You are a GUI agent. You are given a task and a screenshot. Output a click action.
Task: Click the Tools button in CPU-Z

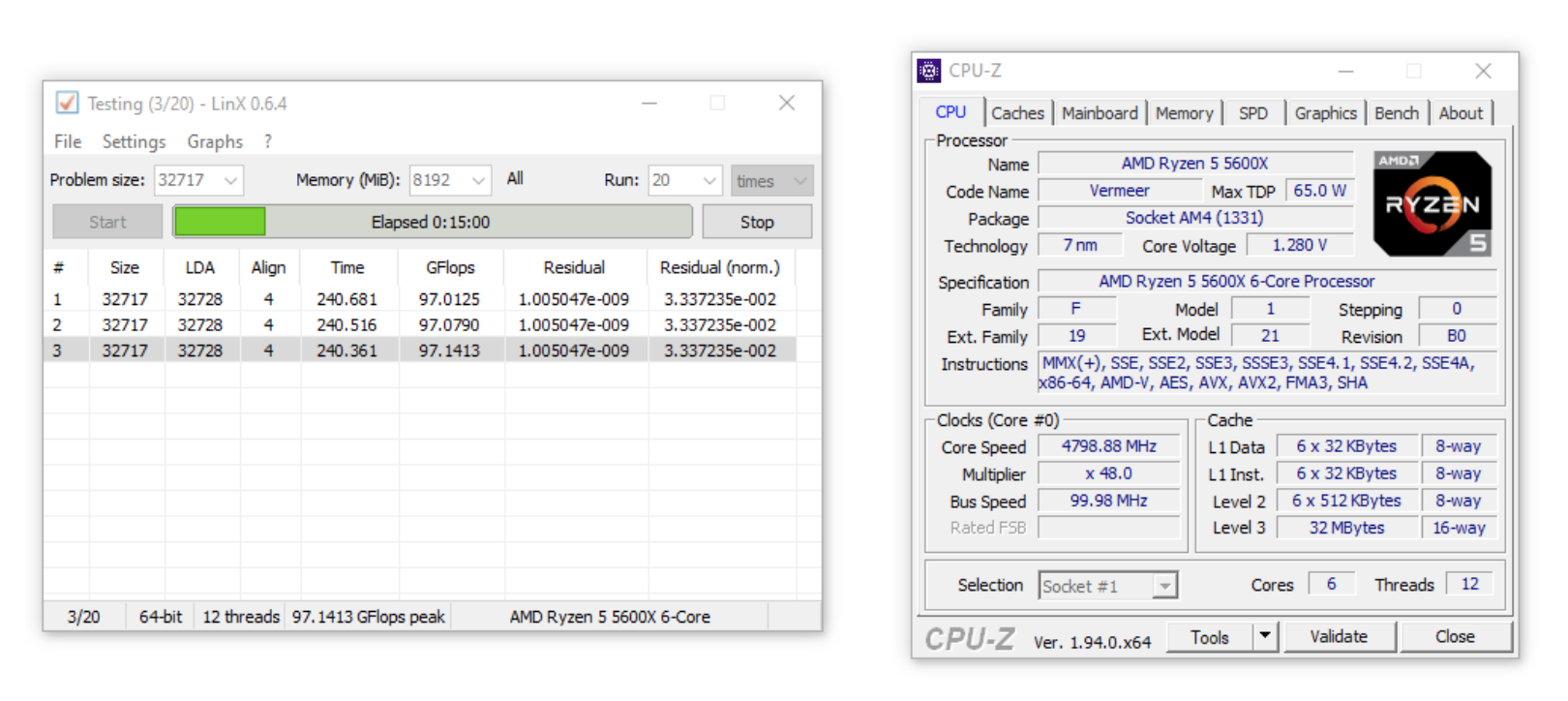1210,637
